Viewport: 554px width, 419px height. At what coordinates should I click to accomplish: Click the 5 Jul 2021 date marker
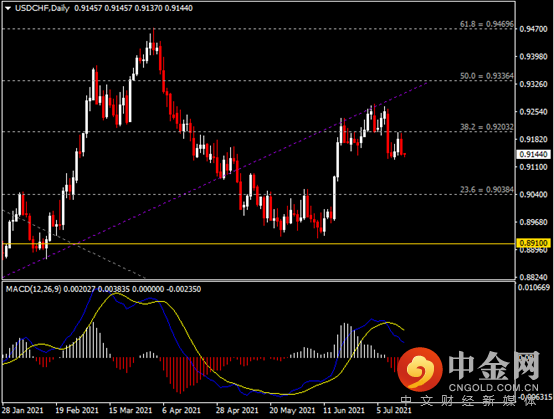click(x=394, y=411)
